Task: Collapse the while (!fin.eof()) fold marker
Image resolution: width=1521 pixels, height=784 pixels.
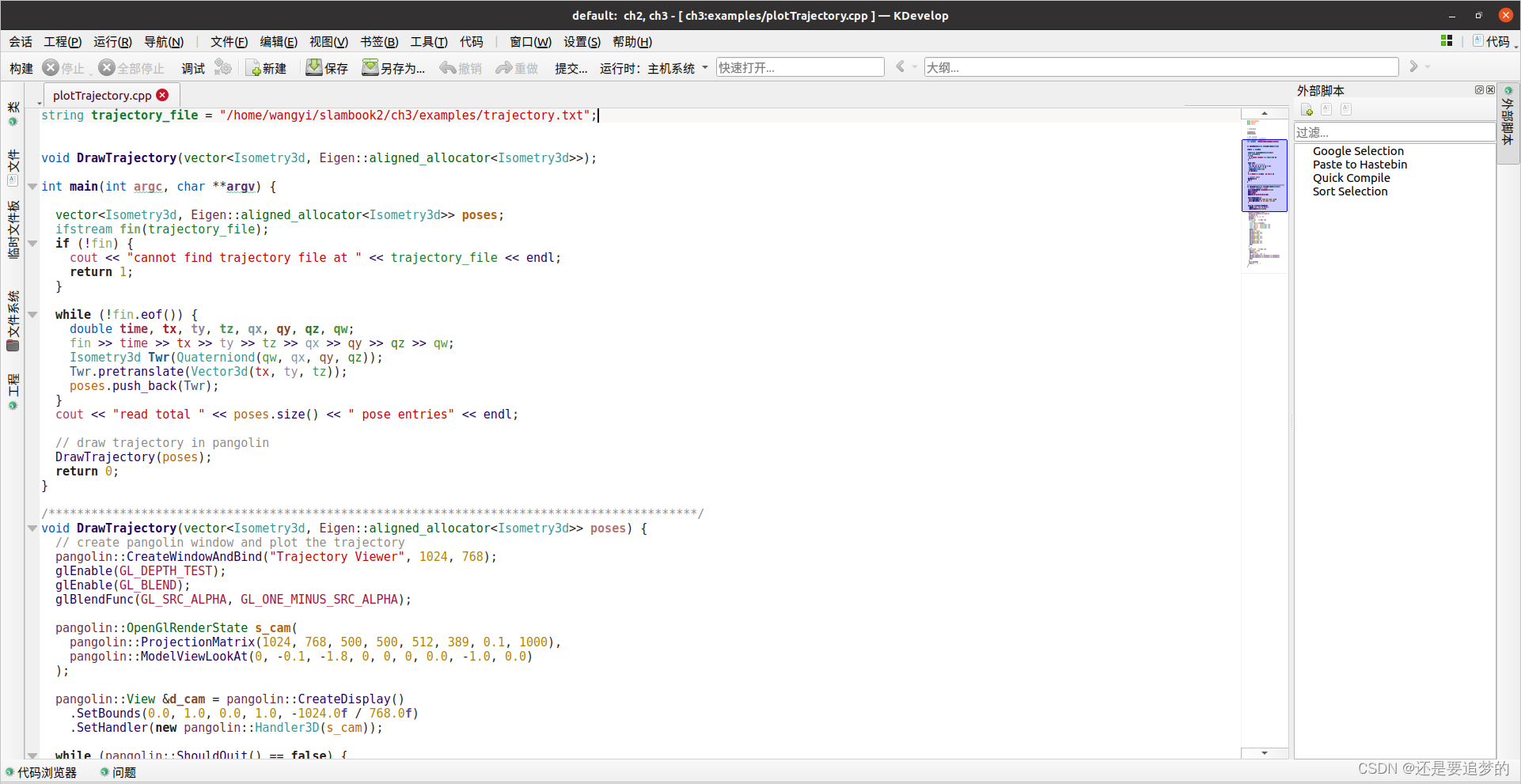Action: pos(32,315)
